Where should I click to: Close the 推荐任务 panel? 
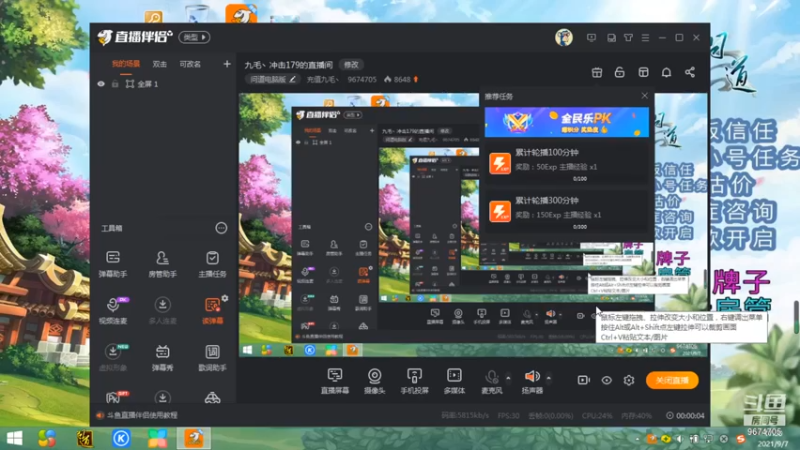pyautogui.click(x=644, y=95)
